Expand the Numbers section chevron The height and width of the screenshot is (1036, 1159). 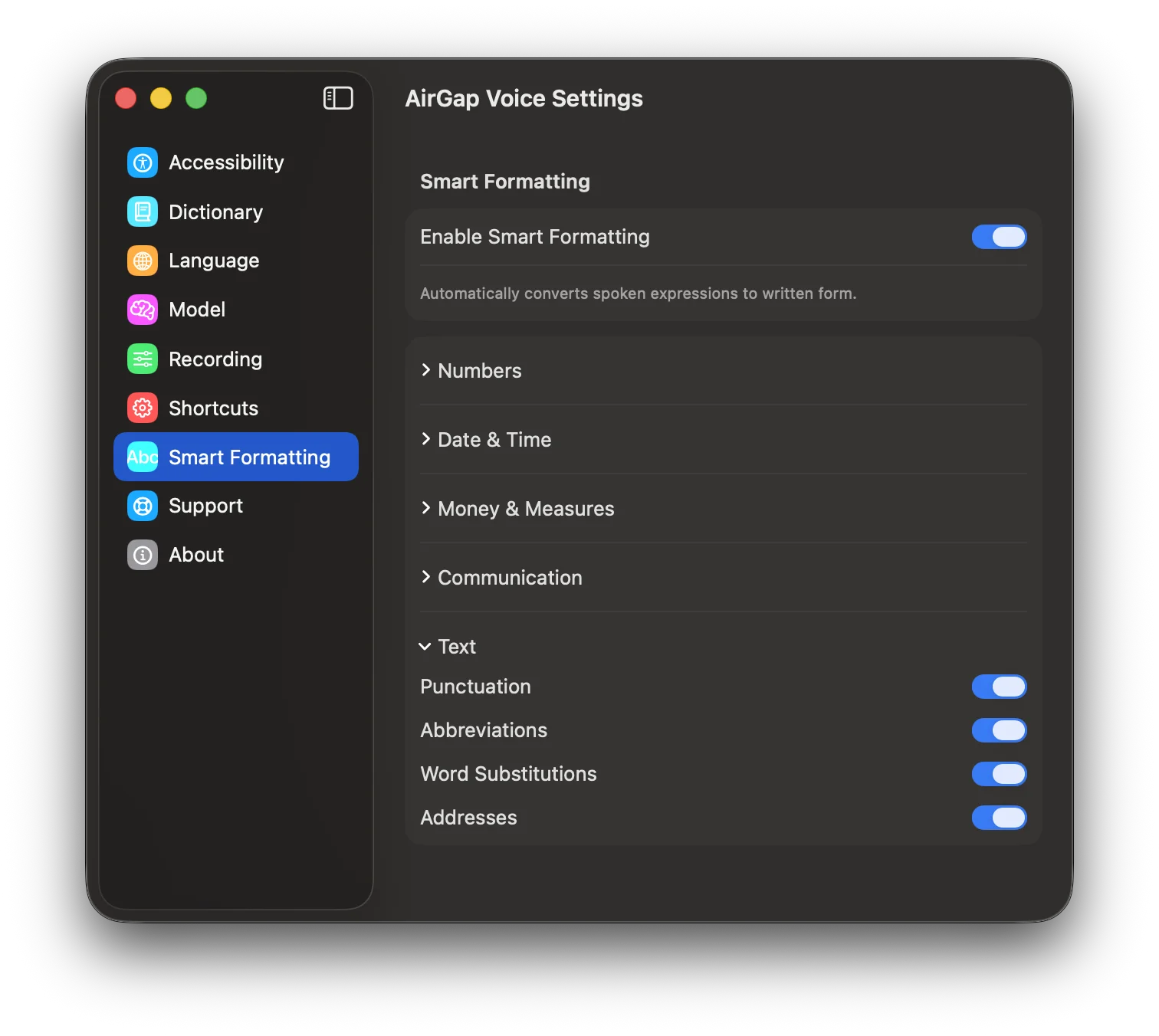[426, 370]
